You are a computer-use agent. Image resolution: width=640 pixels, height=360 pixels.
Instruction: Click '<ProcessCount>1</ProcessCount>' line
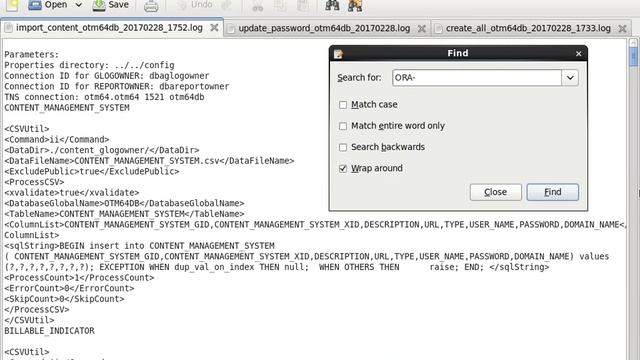point(79,277)
